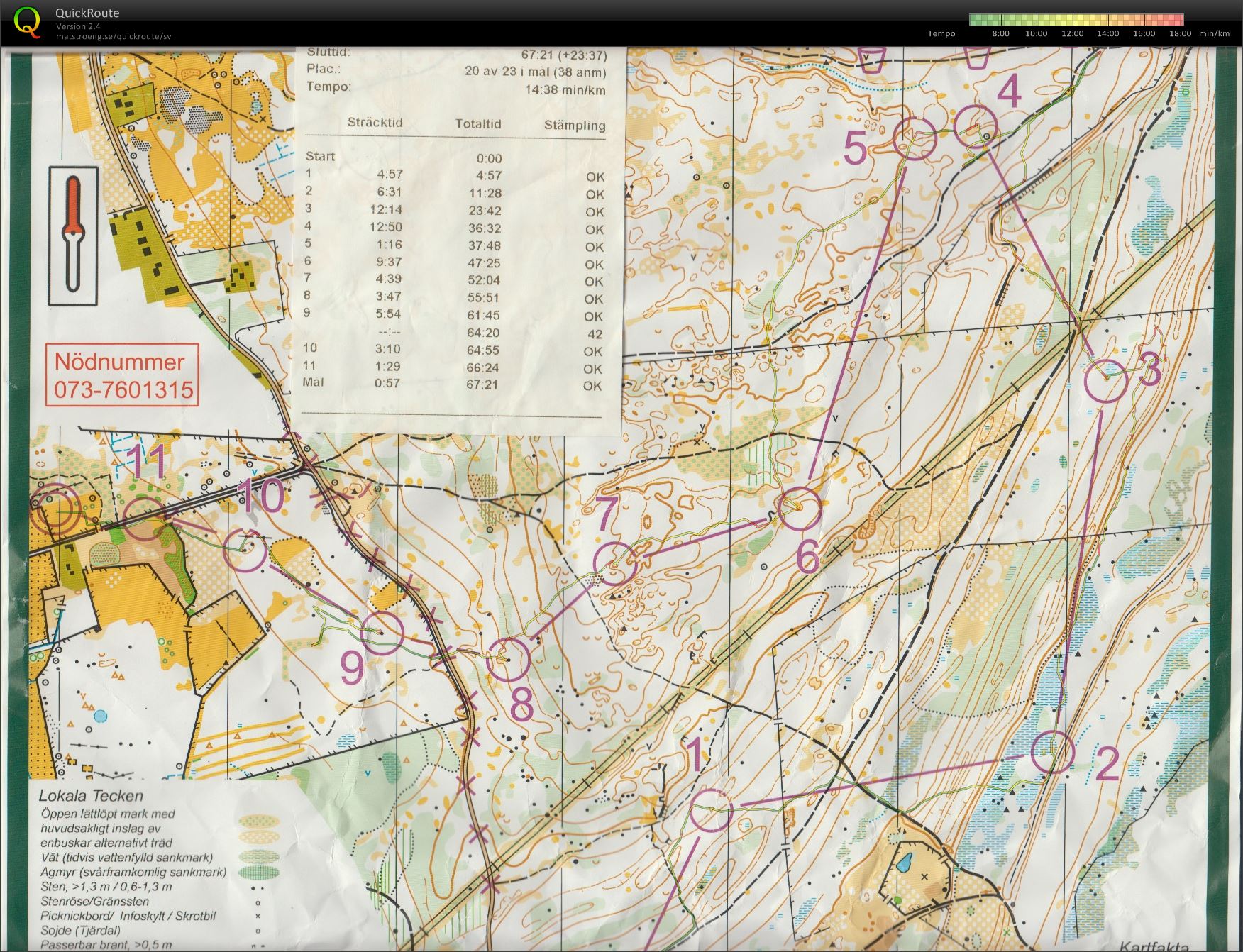The width and height of the screenshot is (1243, 952).
Task: Click control circle 8 on the map
Action: click(509, 659)
